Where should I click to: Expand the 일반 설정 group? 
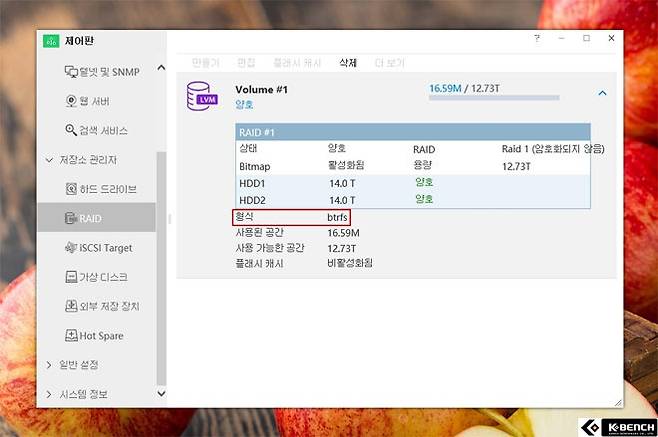point(51,365)
